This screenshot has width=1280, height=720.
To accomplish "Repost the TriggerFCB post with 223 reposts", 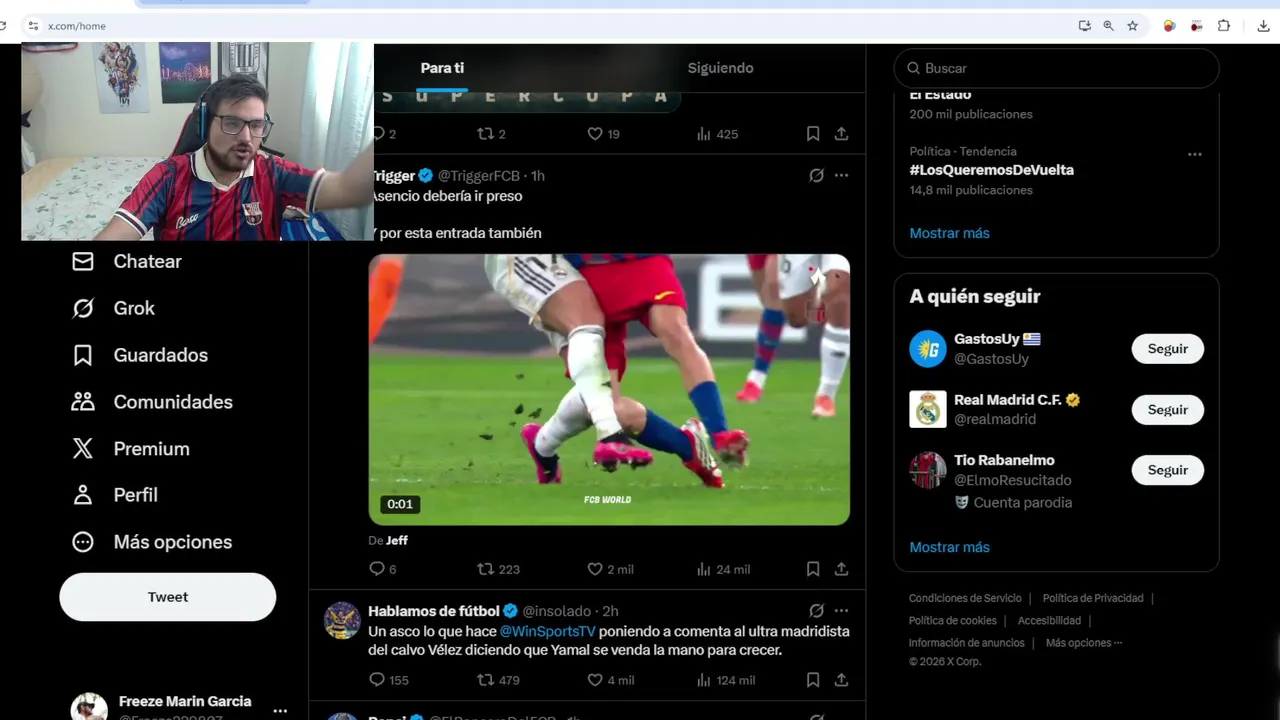I will click(x=498, y=569).
